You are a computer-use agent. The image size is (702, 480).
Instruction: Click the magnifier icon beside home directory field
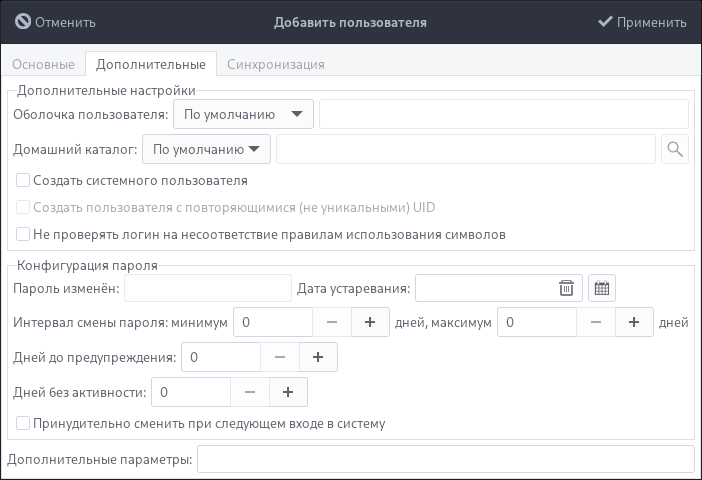[675, 150]
